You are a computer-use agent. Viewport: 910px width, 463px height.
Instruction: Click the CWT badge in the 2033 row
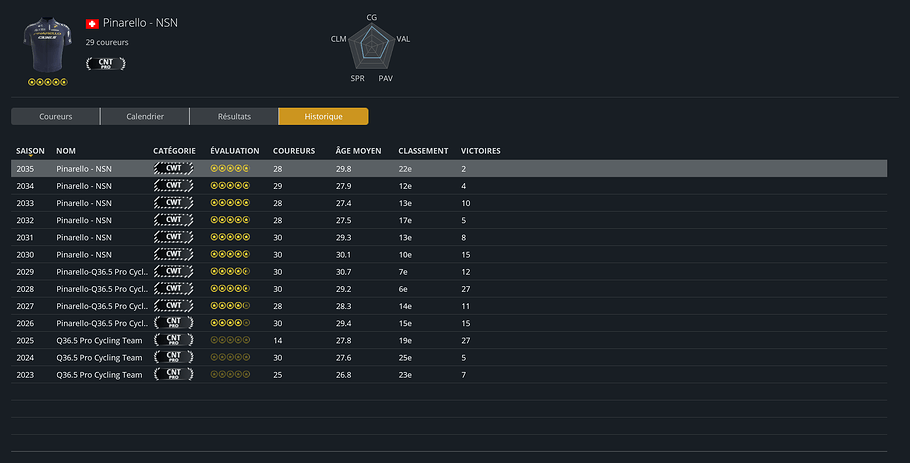pyautogui.click(x=174, y=203)
